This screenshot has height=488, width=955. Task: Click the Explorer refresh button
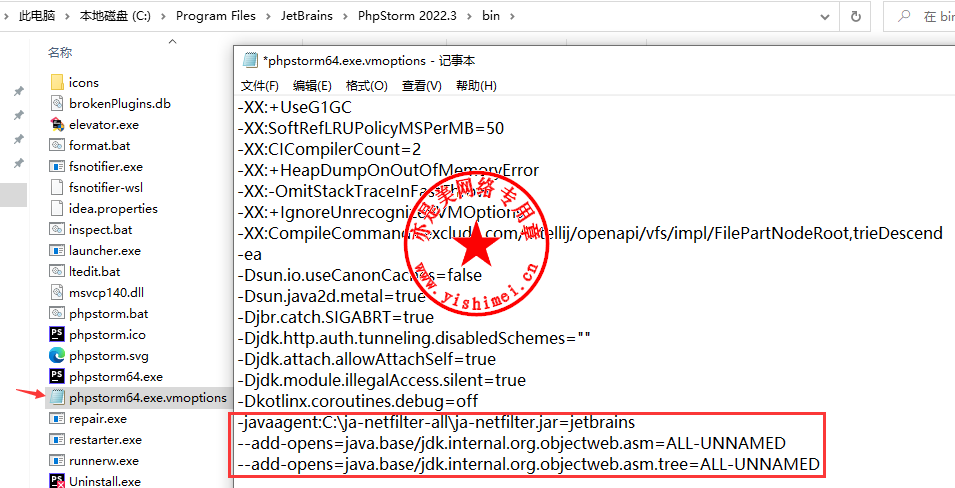855,16
